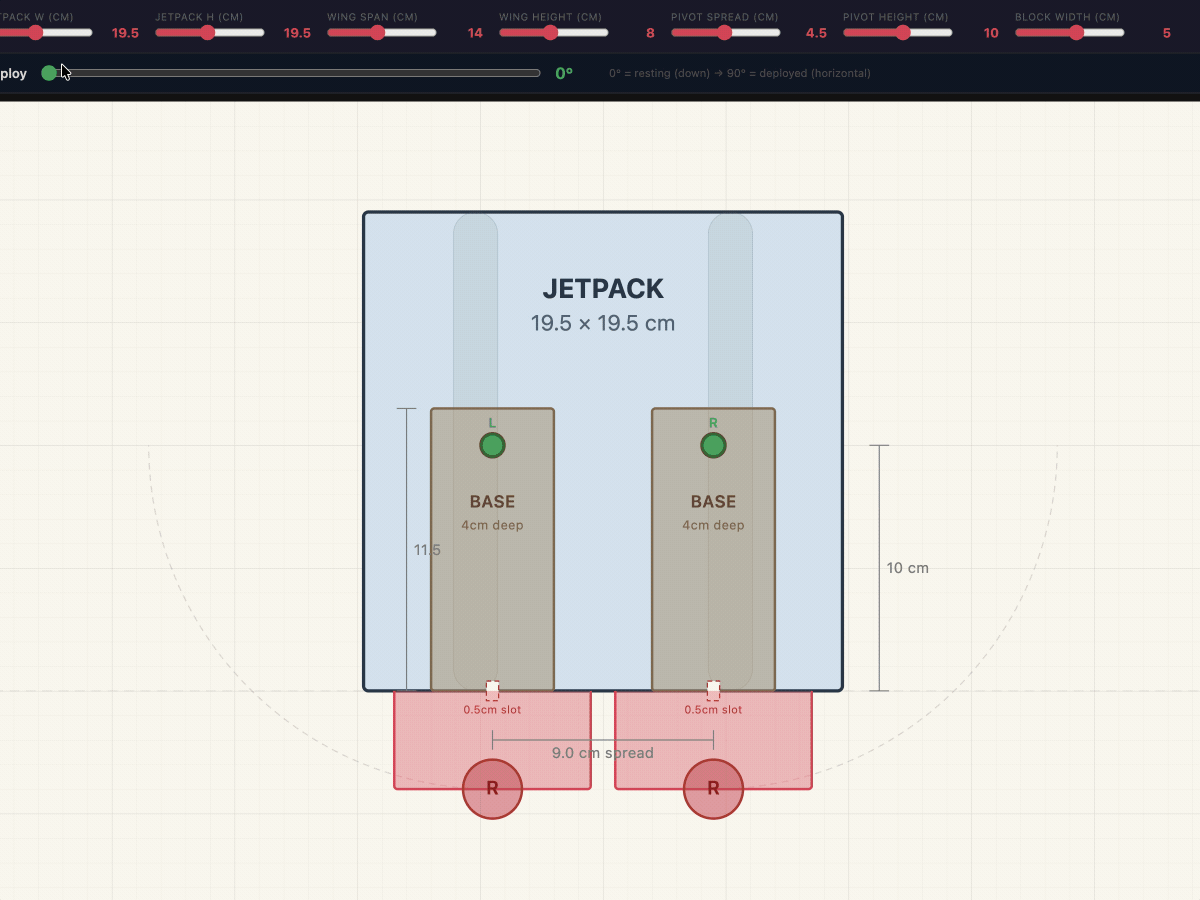The image size is (1200, 900).
Task: Click the 9.0 cm spread dimension label
Action: click(602, 753)
